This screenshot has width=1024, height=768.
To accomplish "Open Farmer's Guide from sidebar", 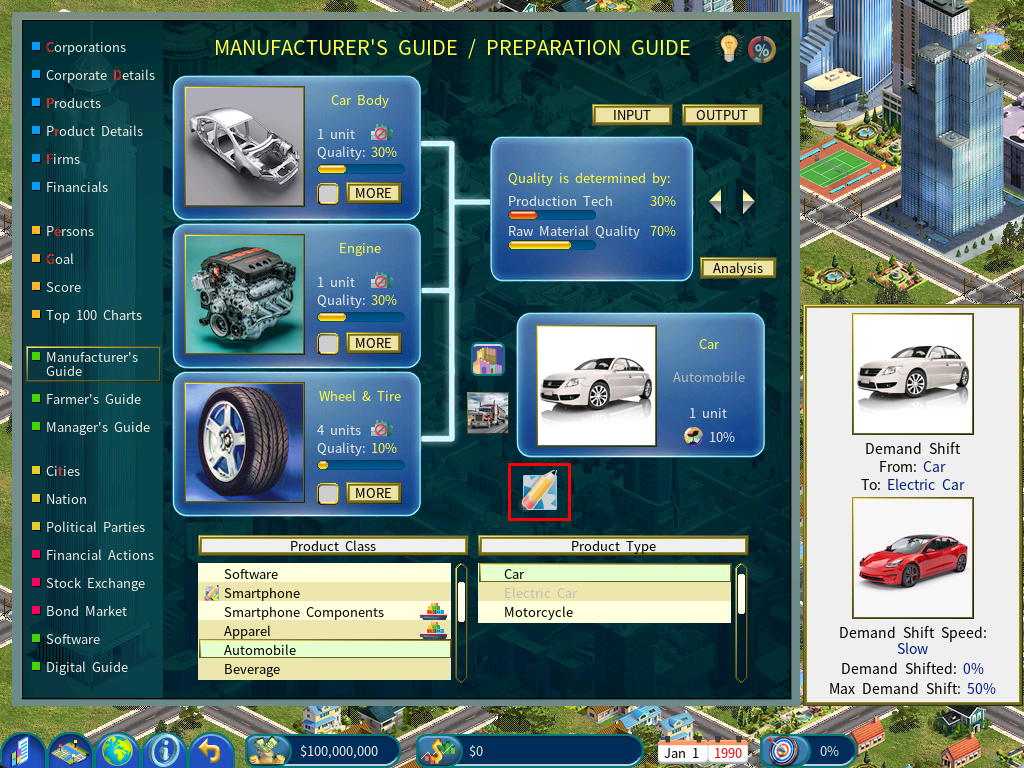I will click(x=93, y=399).
